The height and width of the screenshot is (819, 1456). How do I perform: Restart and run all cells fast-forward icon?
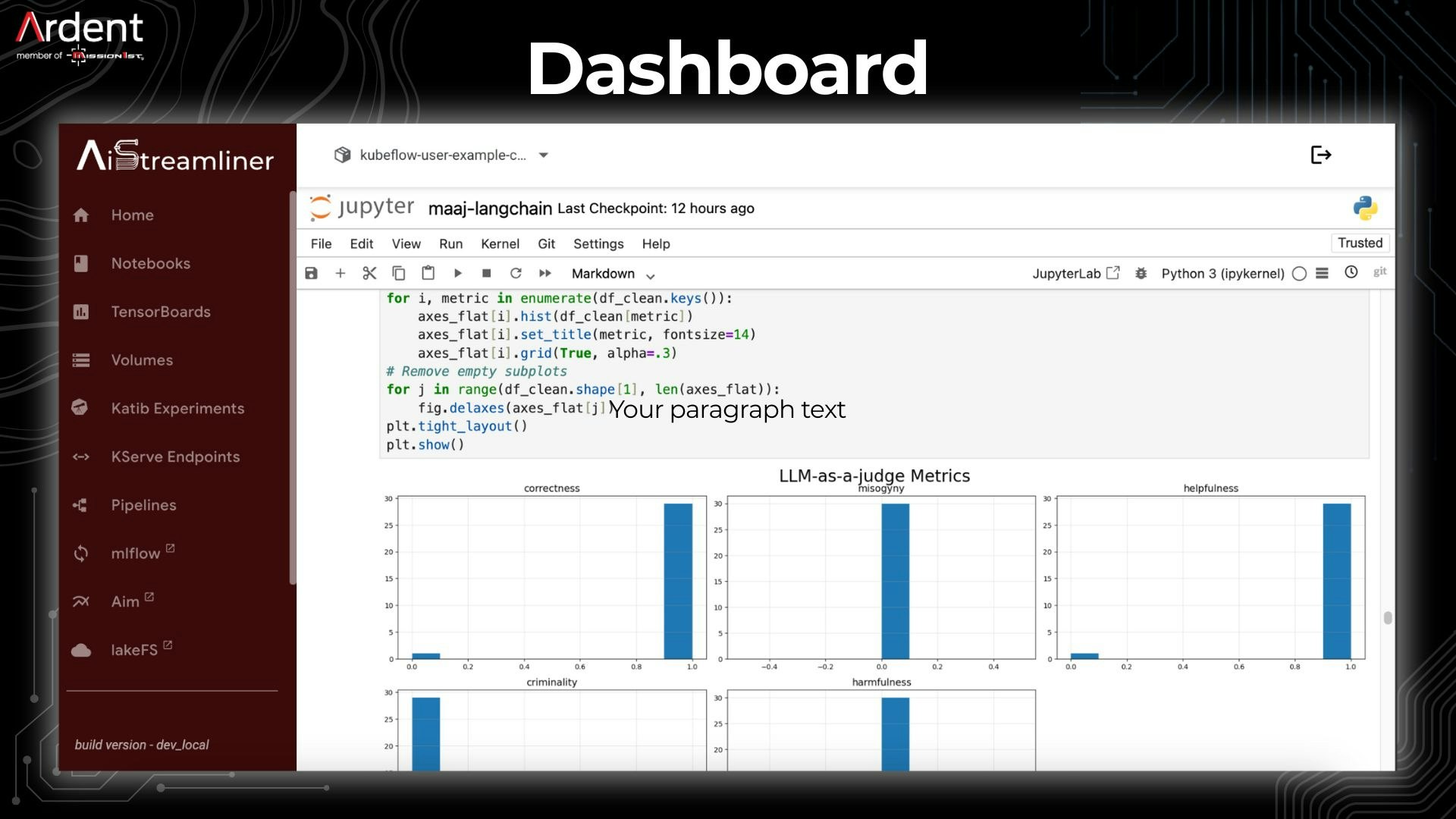pos(545,273)
